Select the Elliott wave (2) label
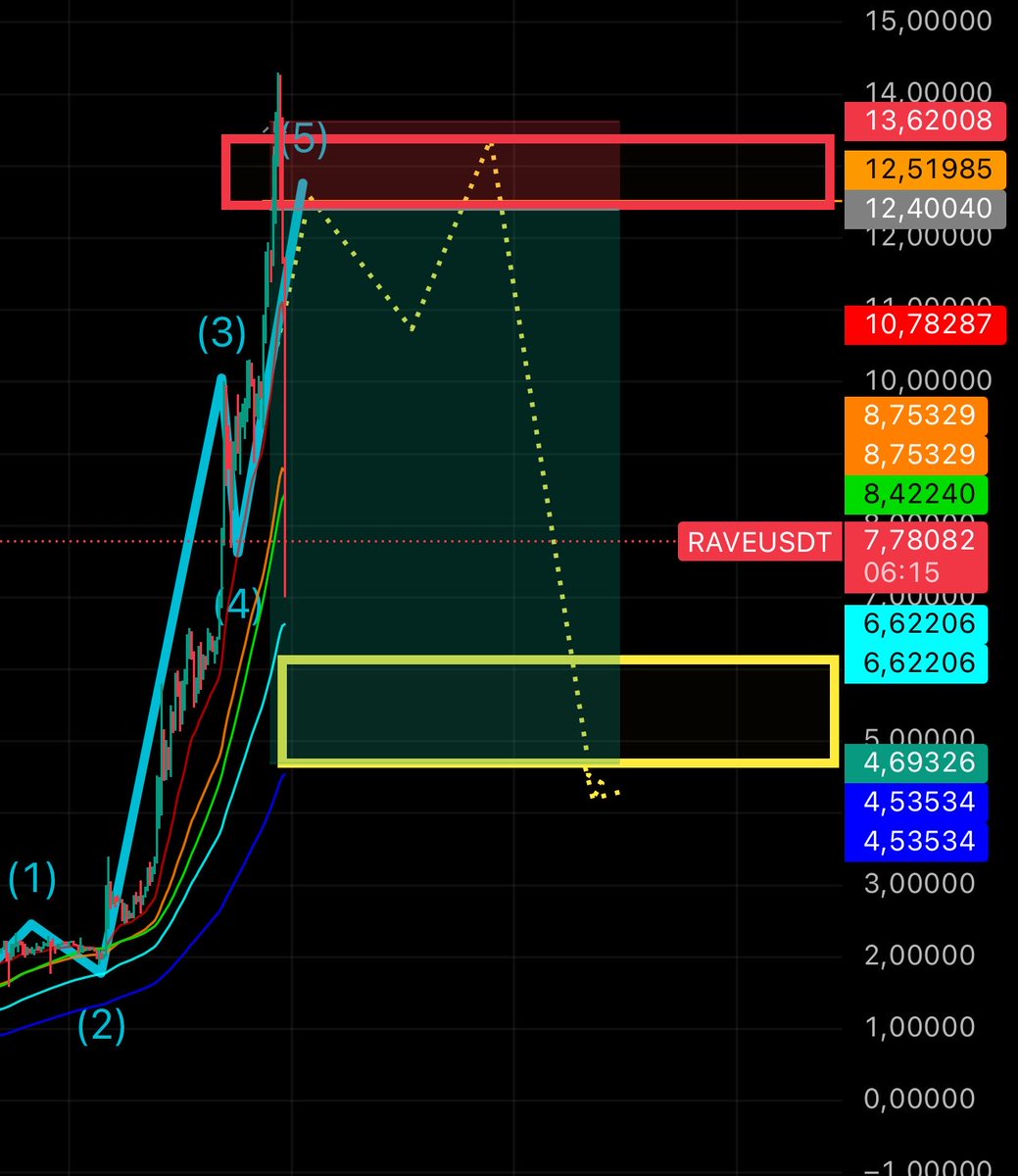 coord(102,1025)
